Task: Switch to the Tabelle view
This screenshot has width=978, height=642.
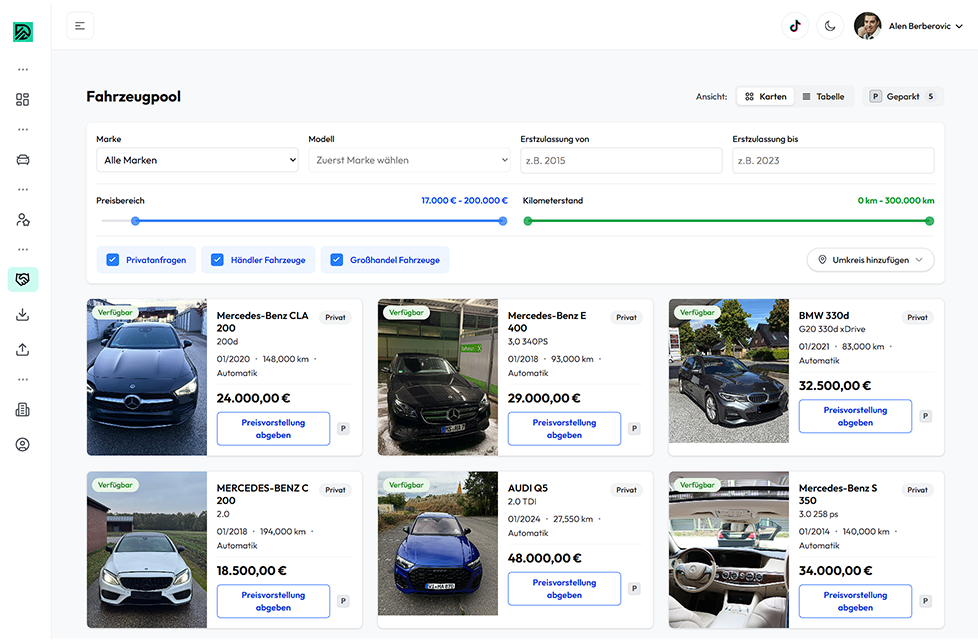Action: 824,96
